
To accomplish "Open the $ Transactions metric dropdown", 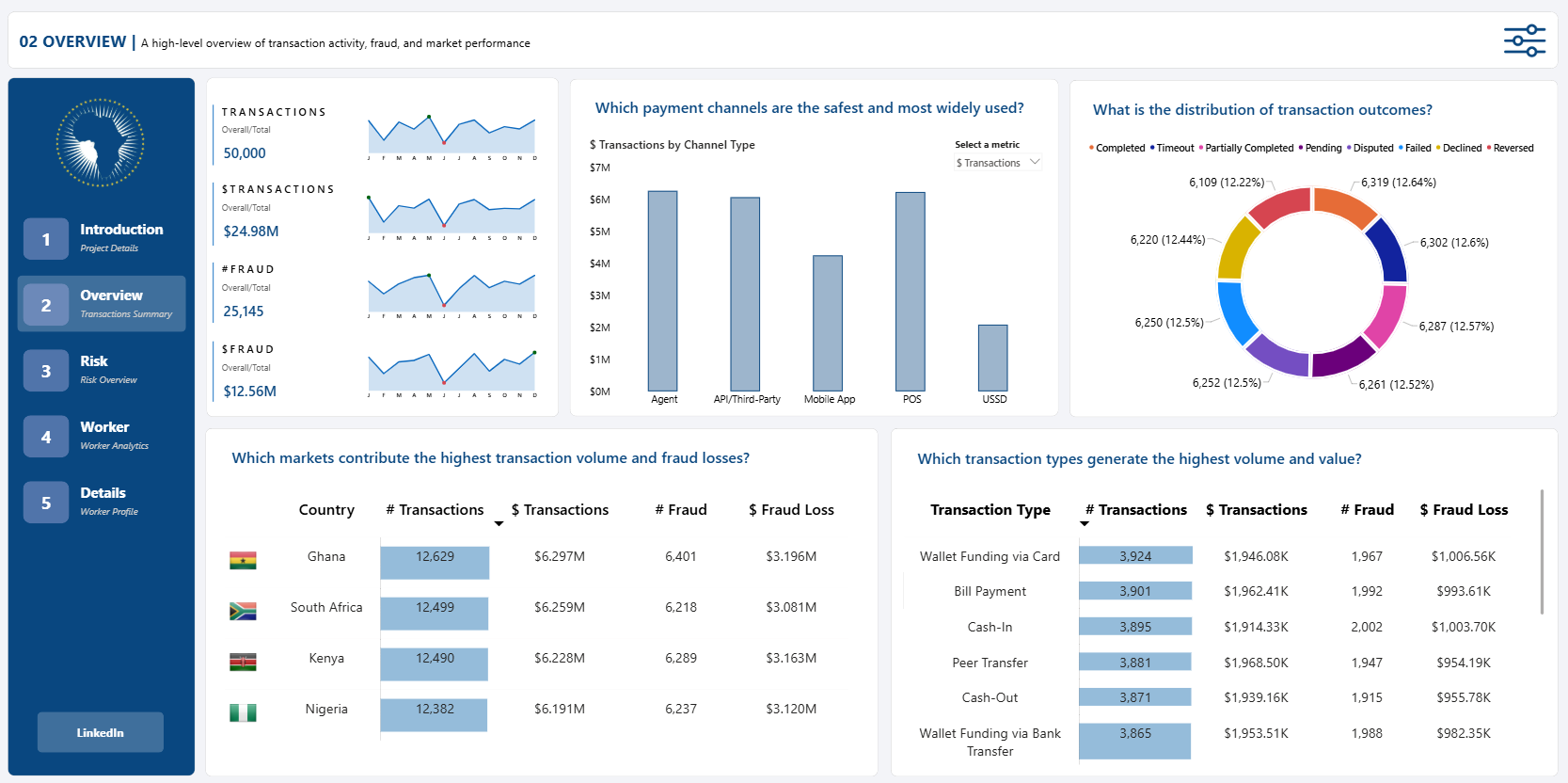I will pos(998,163).
